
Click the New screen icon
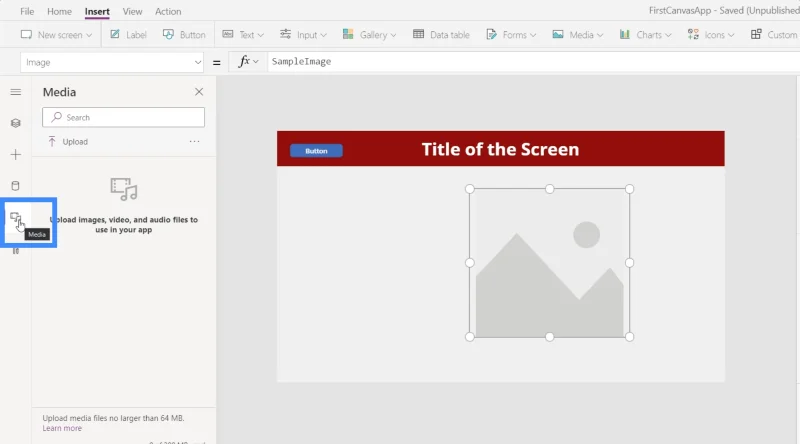pyautogui.click(x=26, y=34)
